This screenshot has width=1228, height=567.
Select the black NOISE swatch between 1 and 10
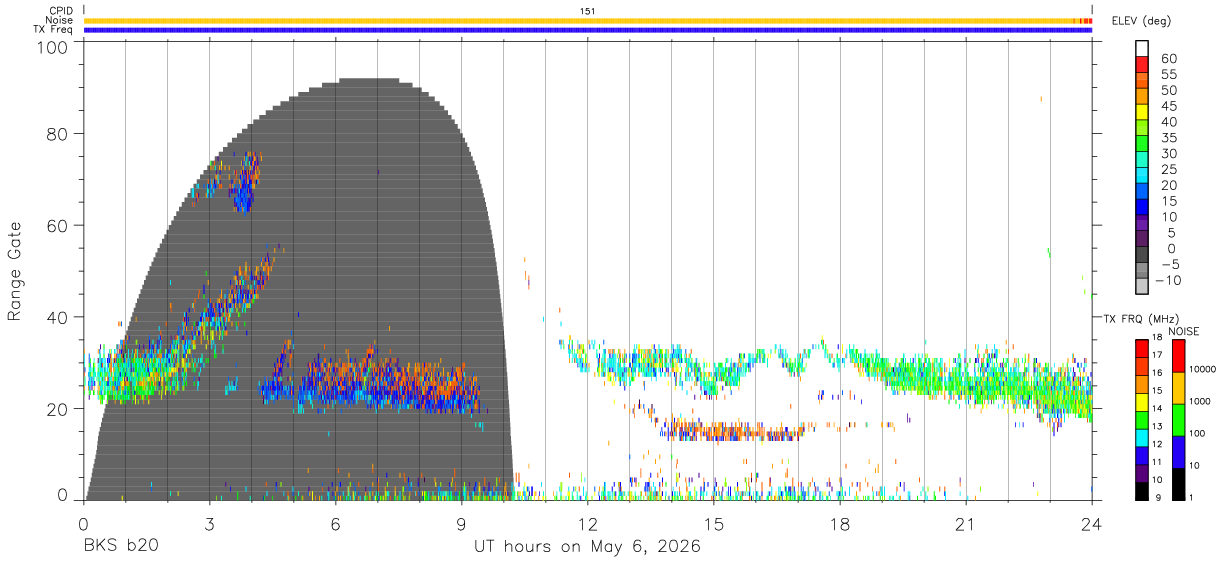1178,482
